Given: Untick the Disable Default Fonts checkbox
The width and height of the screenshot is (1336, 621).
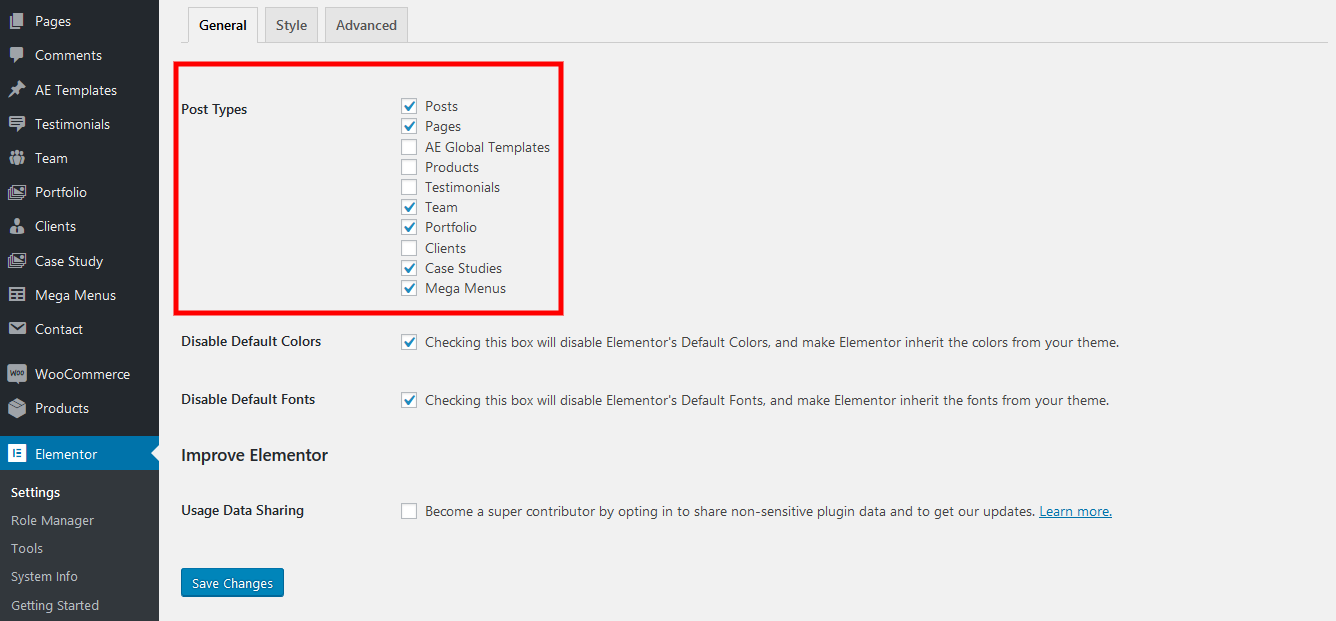Looking at the screenshot, I should click(409, 400).
